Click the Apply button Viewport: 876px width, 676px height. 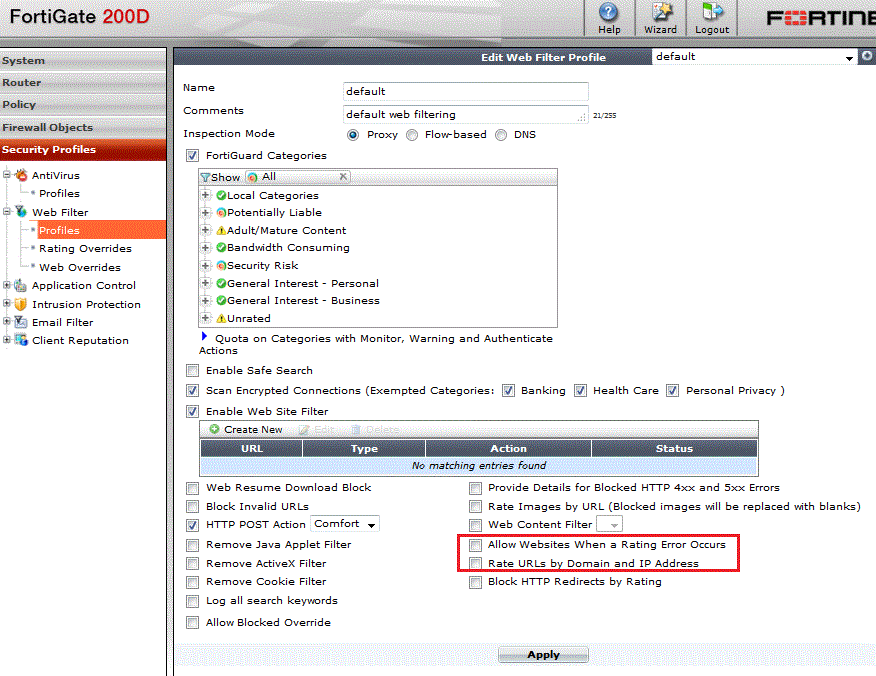click(x=543, y=655)
